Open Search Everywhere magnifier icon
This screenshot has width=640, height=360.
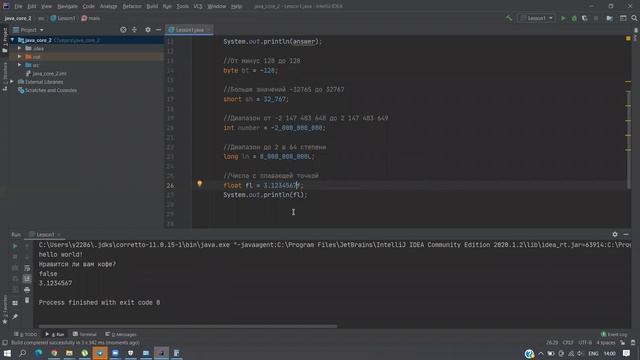pyautogui.click(x=634, y=18)
